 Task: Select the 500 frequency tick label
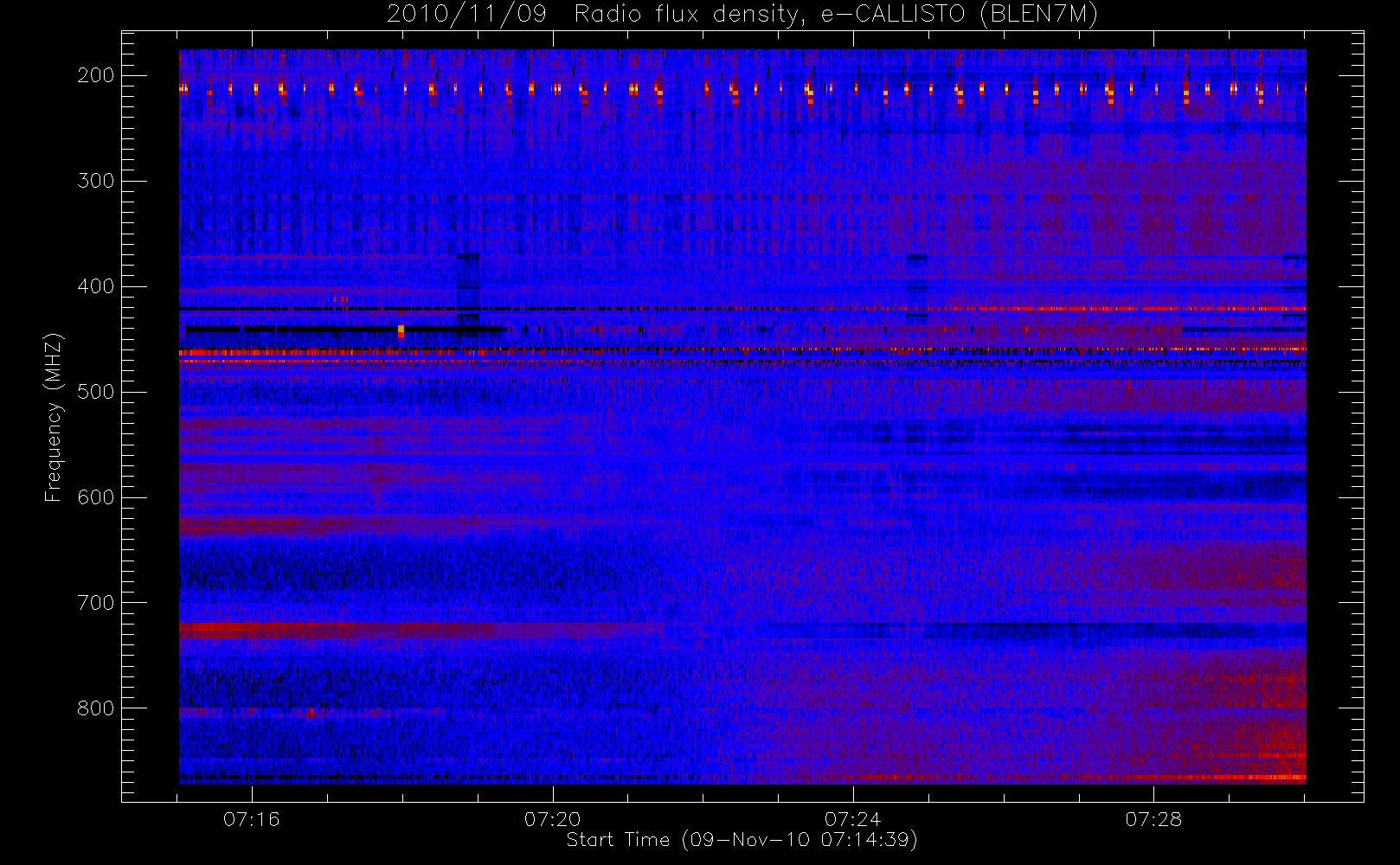[96, 392]
